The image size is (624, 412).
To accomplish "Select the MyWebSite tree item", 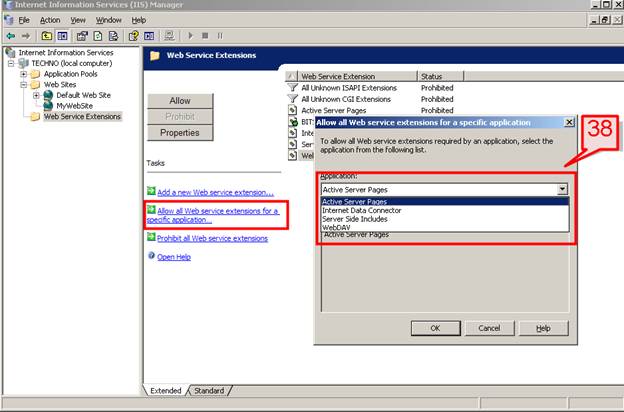I will point(74,106).
